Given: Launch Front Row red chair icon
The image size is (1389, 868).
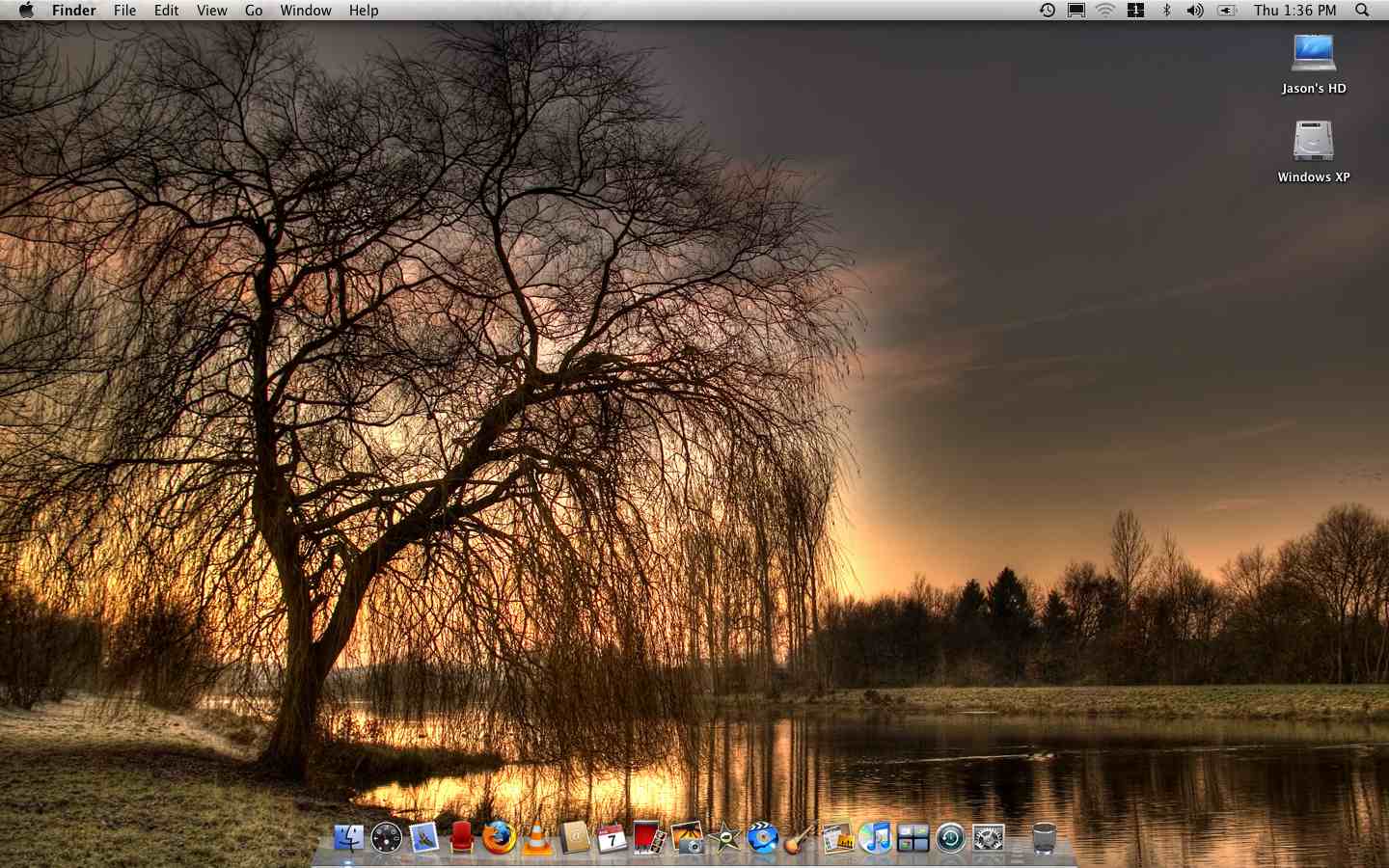Looking at the screenshot, I should [x=461, y=838].
